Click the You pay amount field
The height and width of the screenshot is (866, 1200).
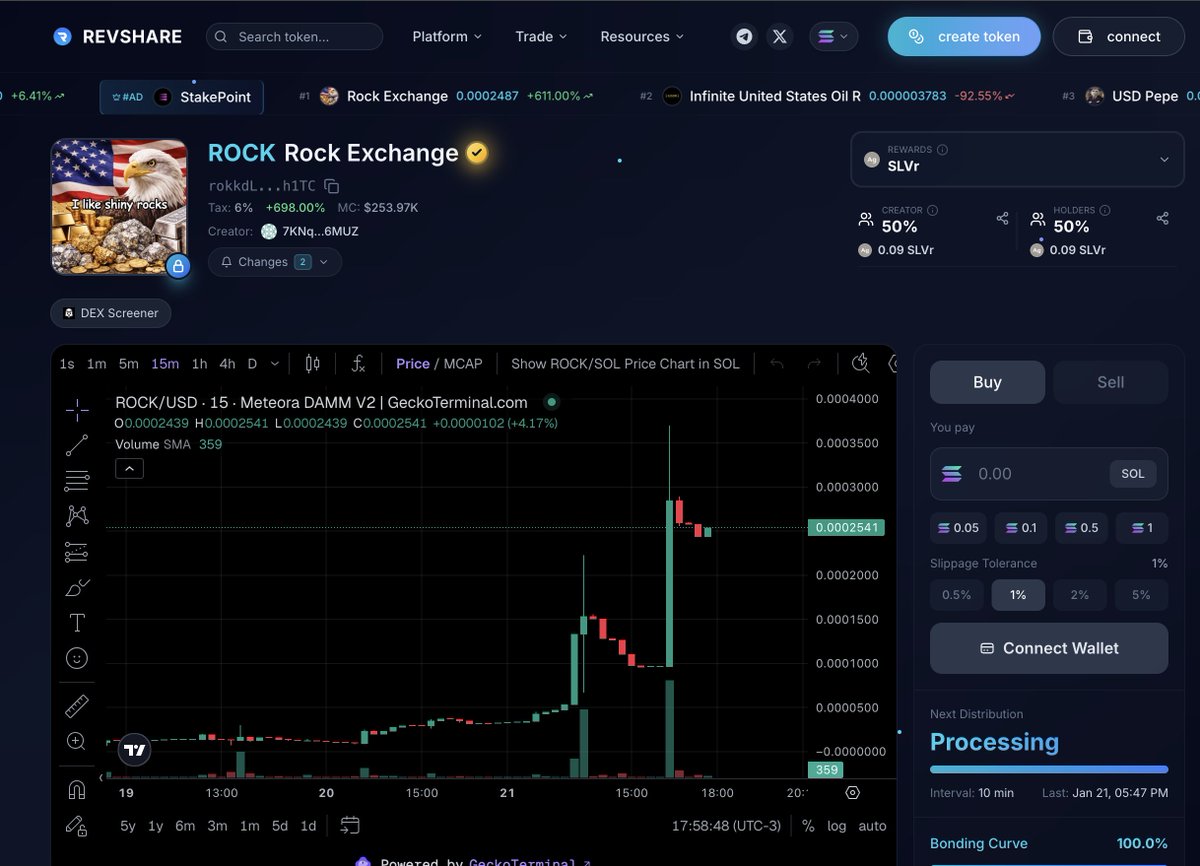(x=1049, y=474)
